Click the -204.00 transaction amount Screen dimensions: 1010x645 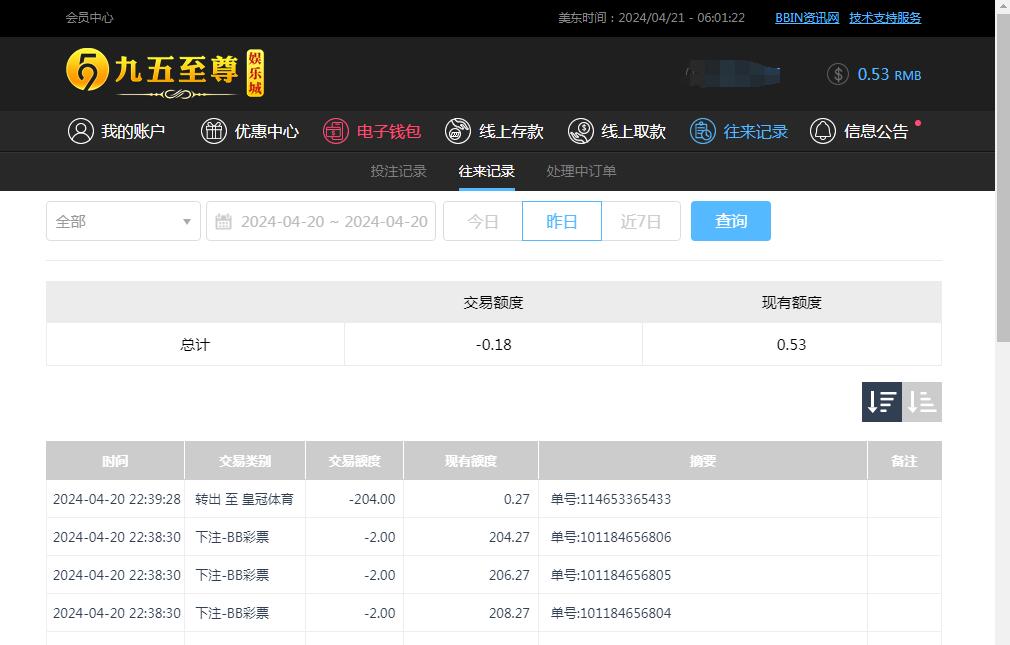[372, 499]
